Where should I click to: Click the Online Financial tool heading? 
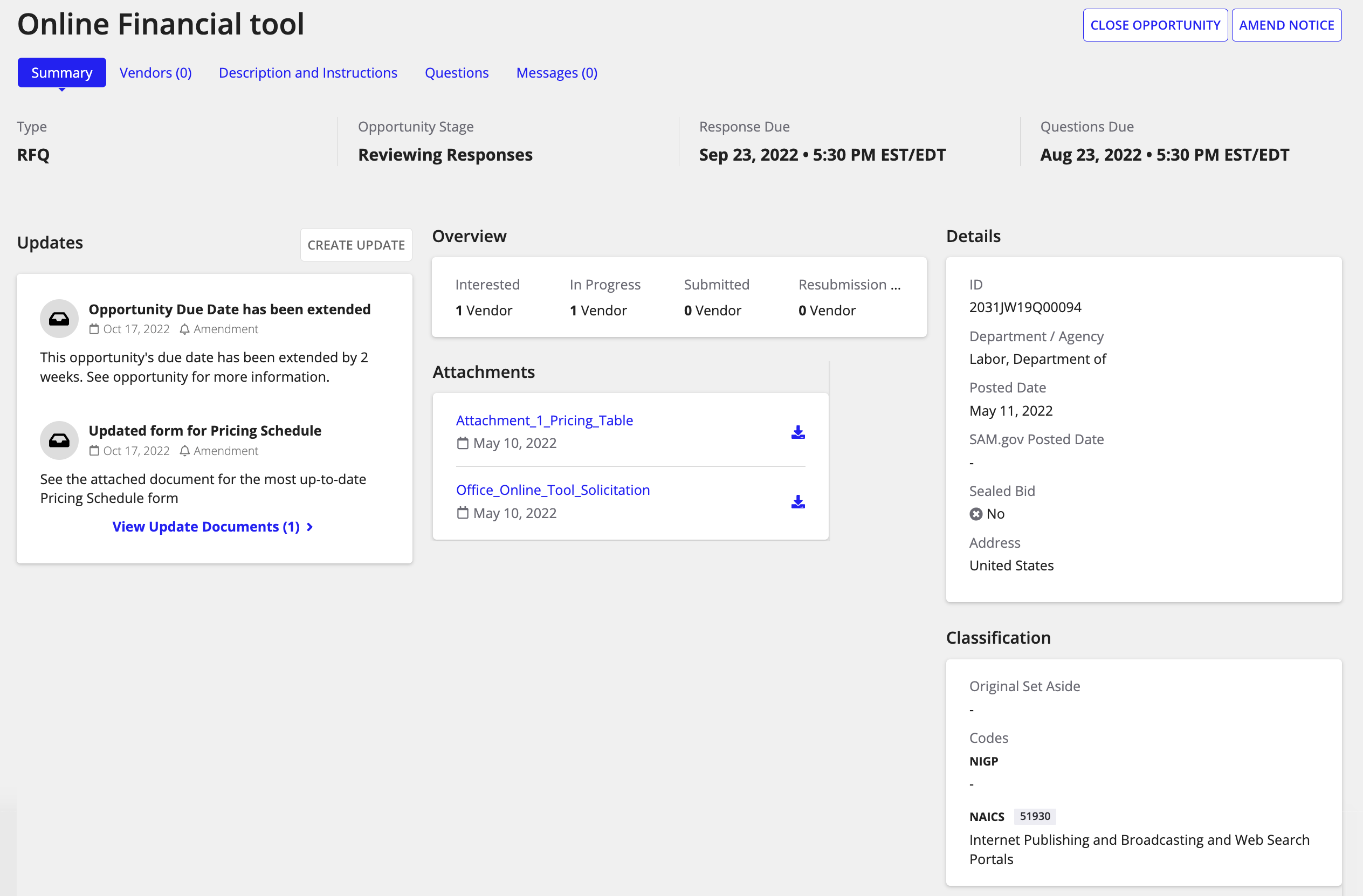tap(161, 24)
